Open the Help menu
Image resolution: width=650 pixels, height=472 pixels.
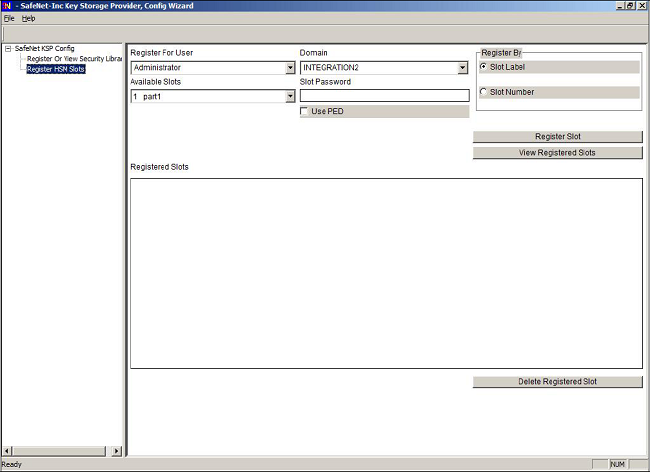tap(28, 18)
